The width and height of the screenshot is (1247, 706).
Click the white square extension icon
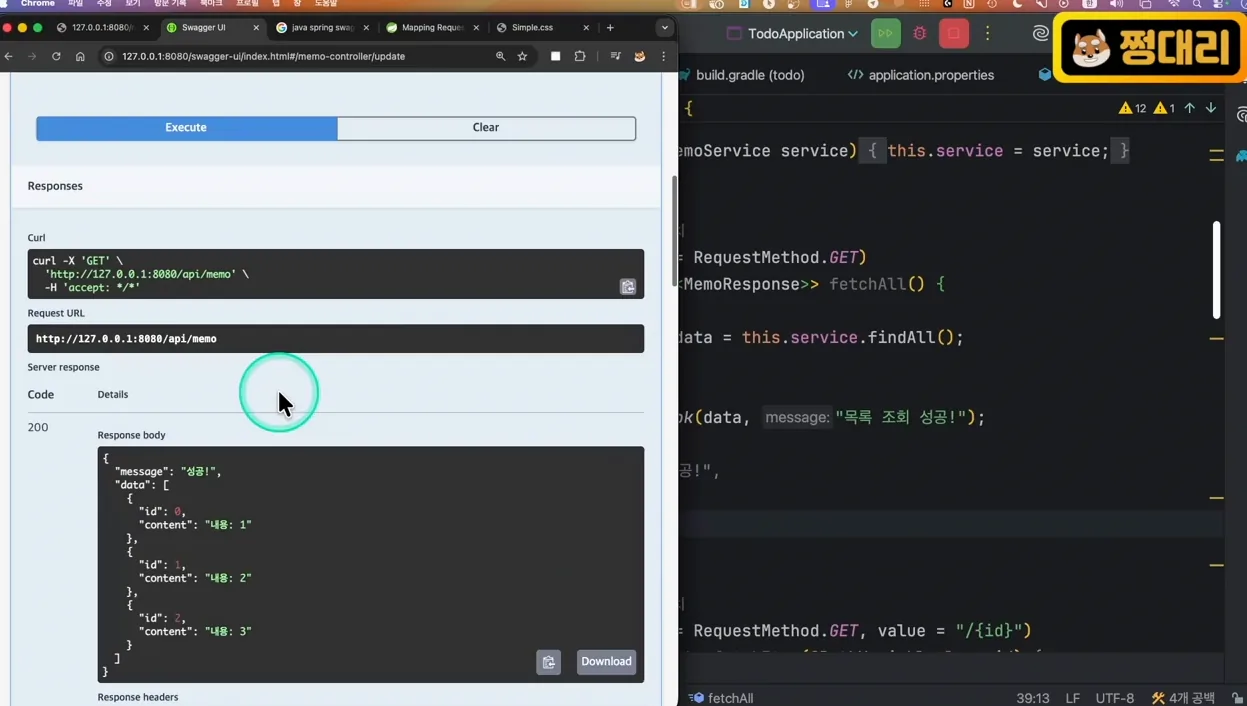tap(556, 56)
